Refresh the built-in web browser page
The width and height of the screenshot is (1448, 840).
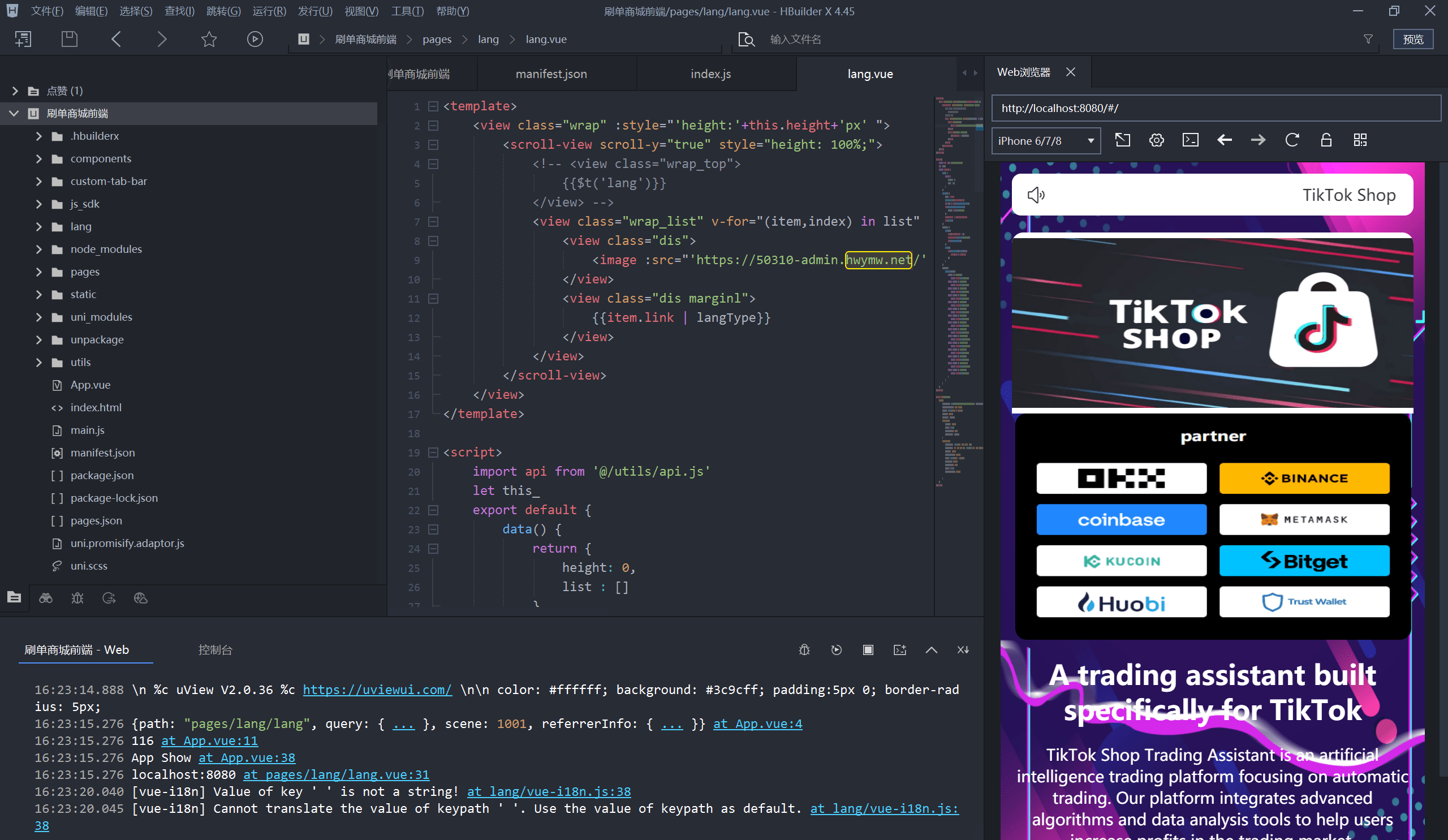point(1292,140)
